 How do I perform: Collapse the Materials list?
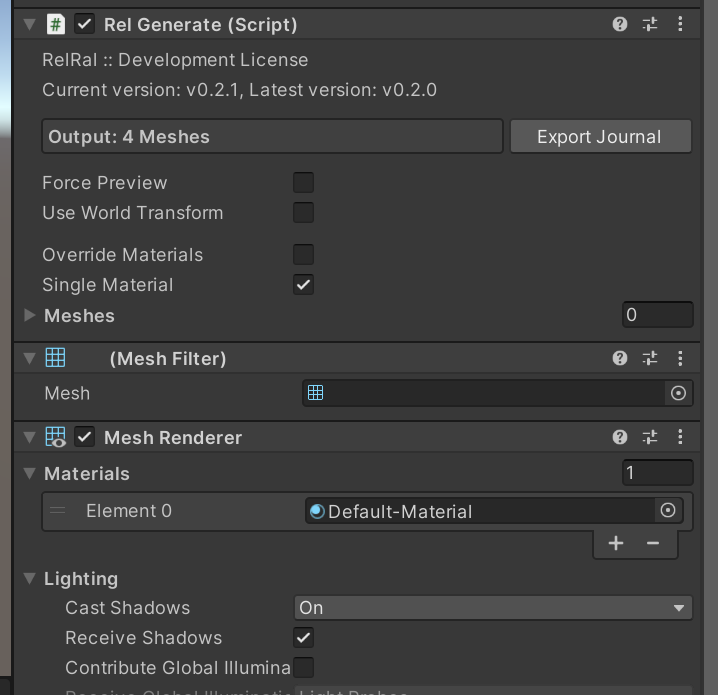coord(30,473)
